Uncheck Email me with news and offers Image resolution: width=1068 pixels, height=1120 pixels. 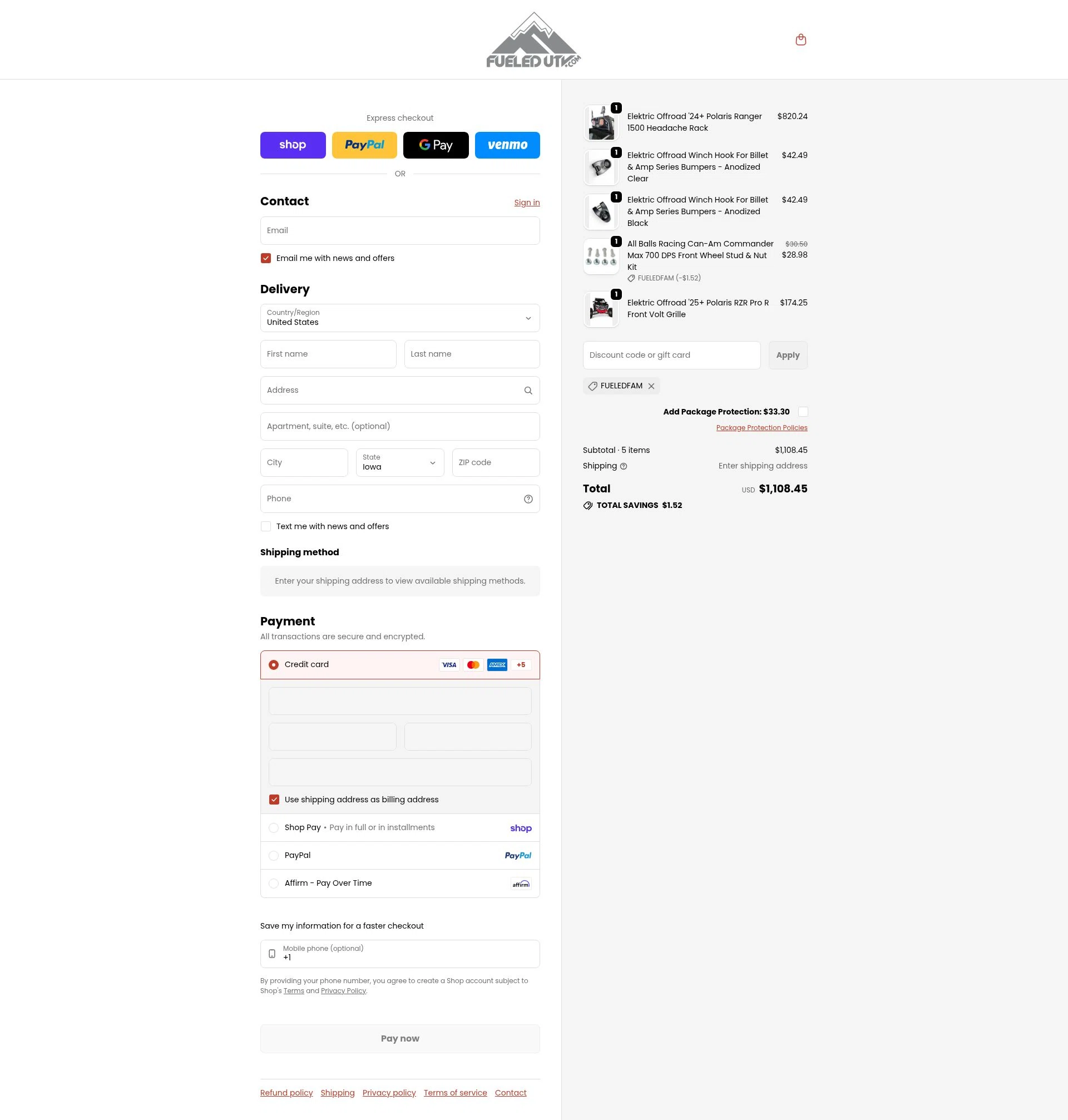click(x=266, y=259)
